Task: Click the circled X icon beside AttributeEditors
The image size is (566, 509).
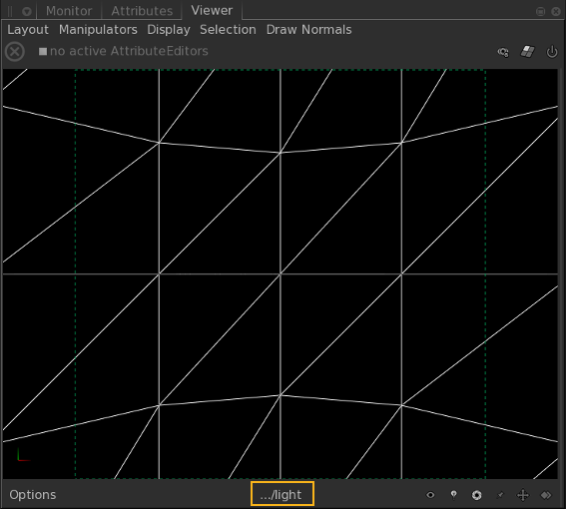Action: (x=15, y=52)
